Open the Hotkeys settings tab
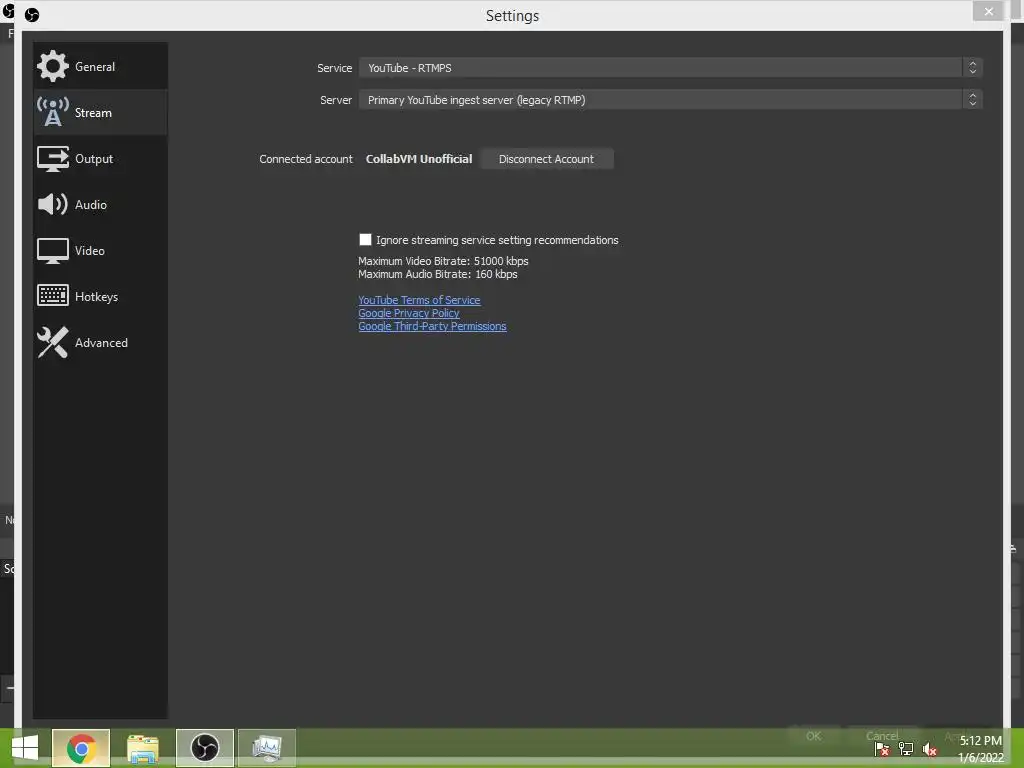 pos(100,296)
